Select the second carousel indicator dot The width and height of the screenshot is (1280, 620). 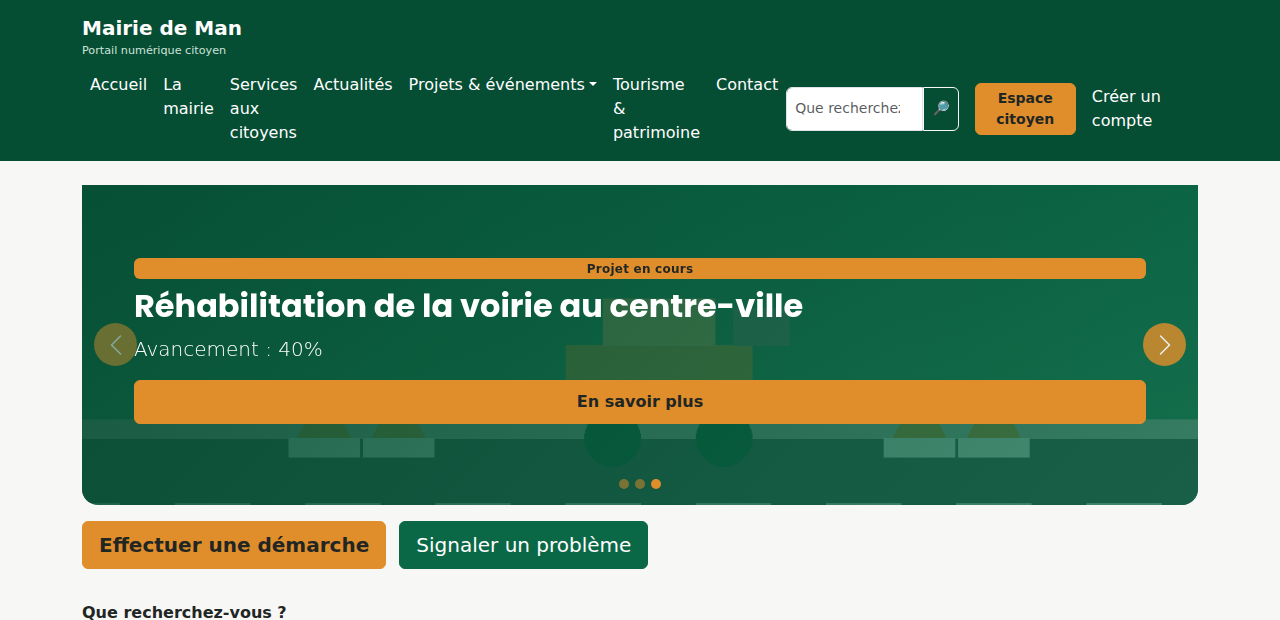click(x=640, y=484)
